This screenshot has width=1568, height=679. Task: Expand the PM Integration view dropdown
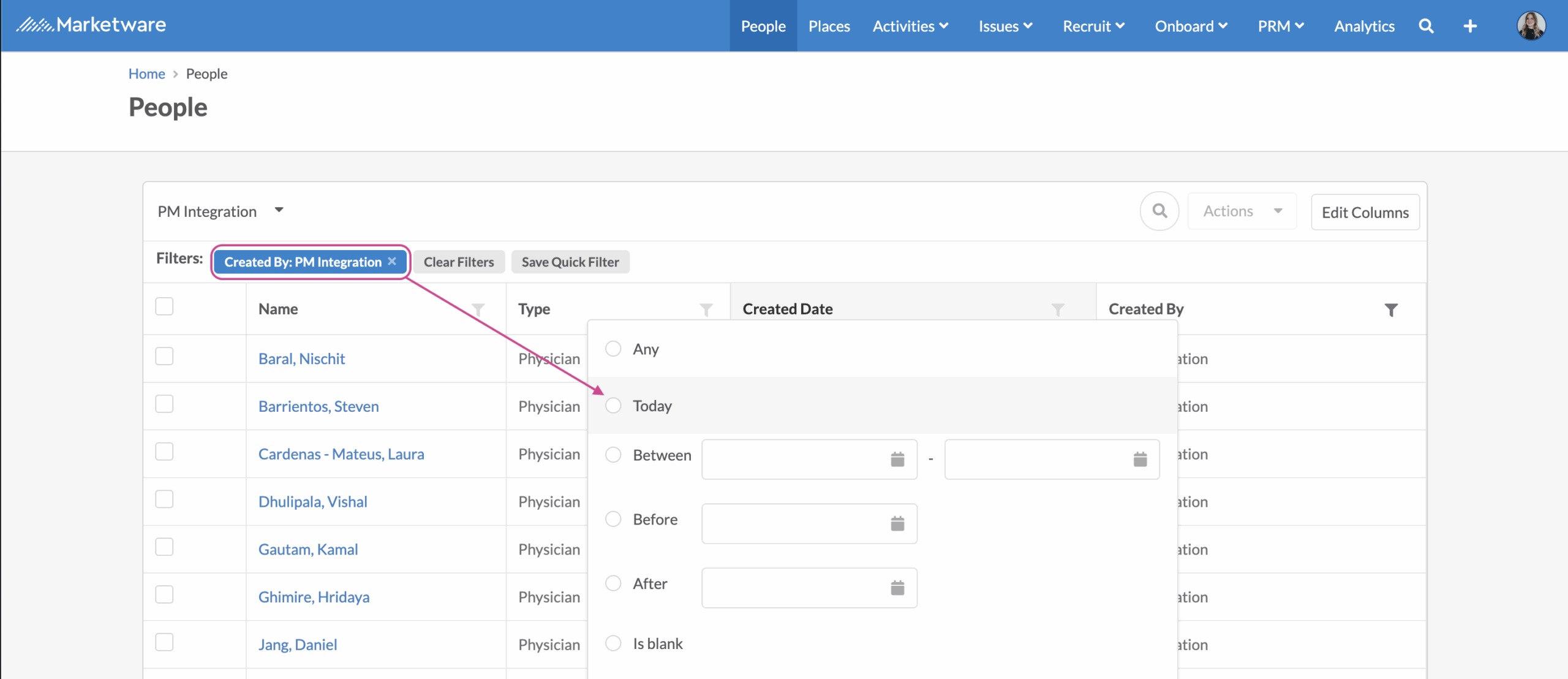[279, 211]
